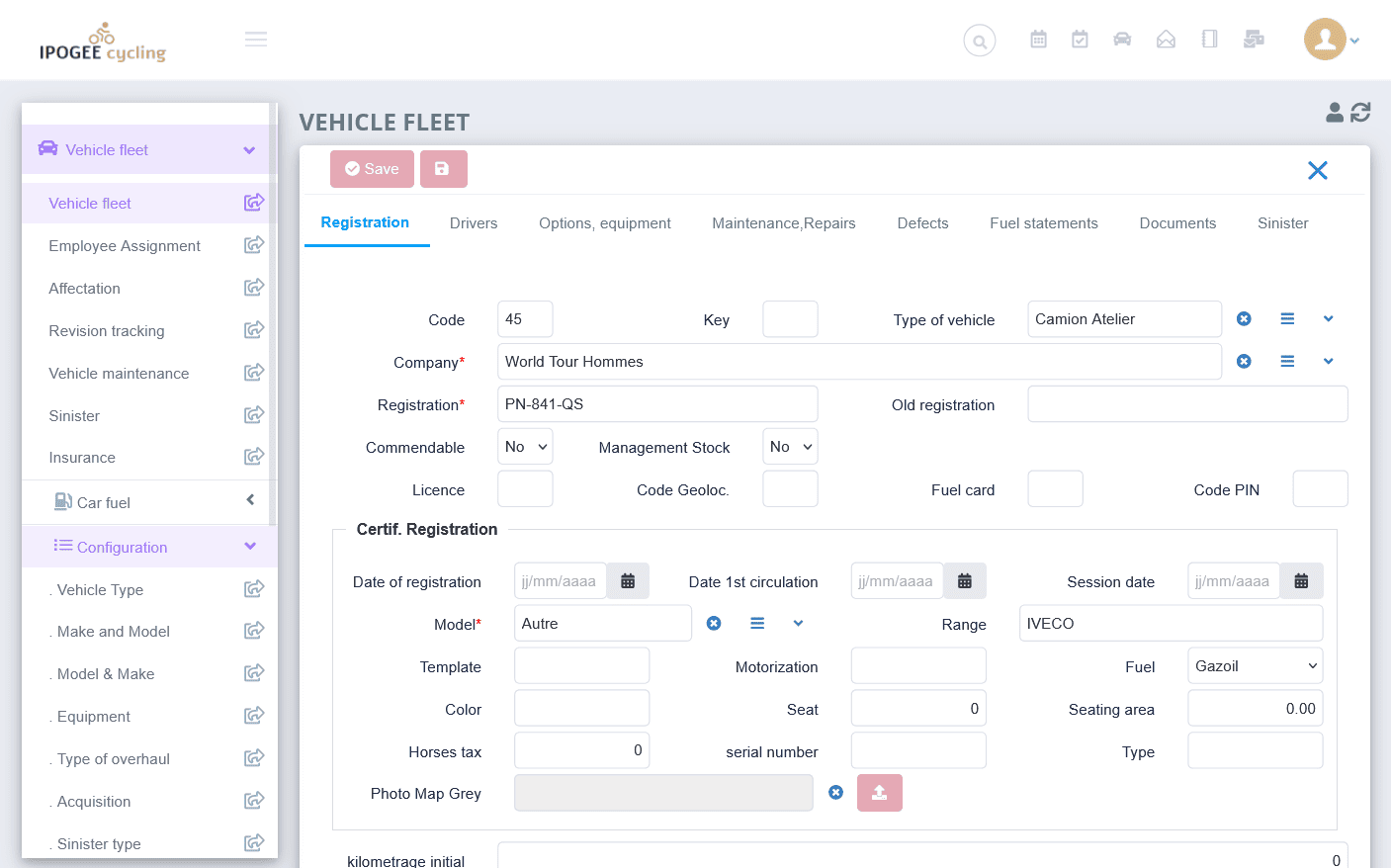This screenshot has height=868, width=1391.
Task: Click the serial number input field
Action: [x=918, y=751]
